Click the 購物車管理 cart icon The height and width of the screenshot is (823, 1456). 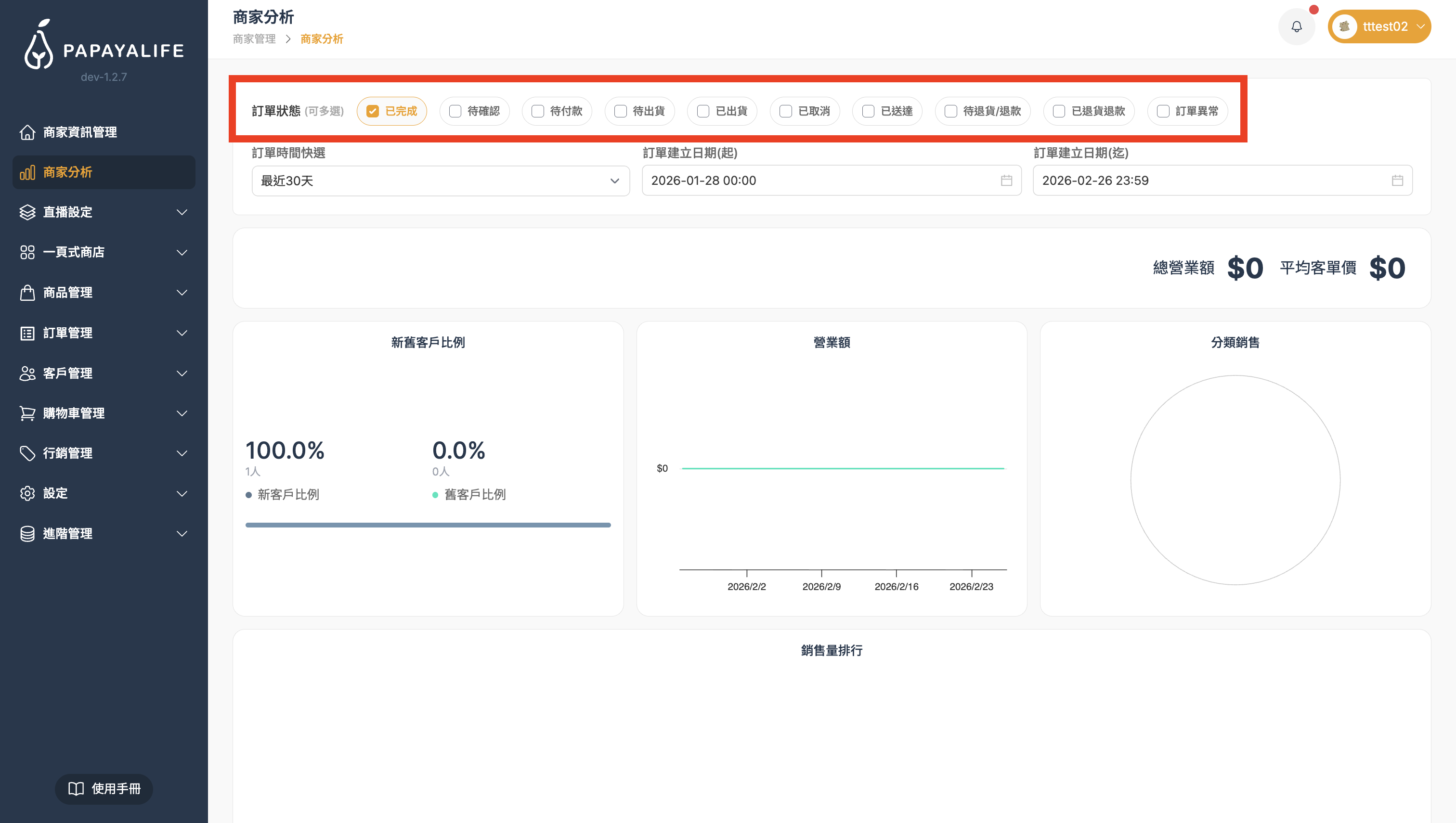coord(27,413)
